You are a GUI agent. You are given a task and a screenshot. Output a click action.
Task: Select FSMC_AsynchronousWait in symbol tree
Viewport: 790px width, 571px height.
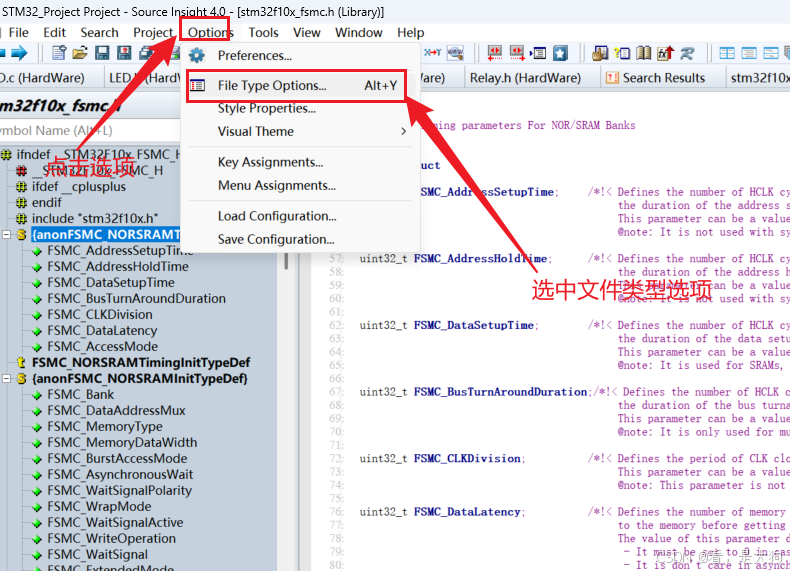pyautogui.click(x=120, y=475)
